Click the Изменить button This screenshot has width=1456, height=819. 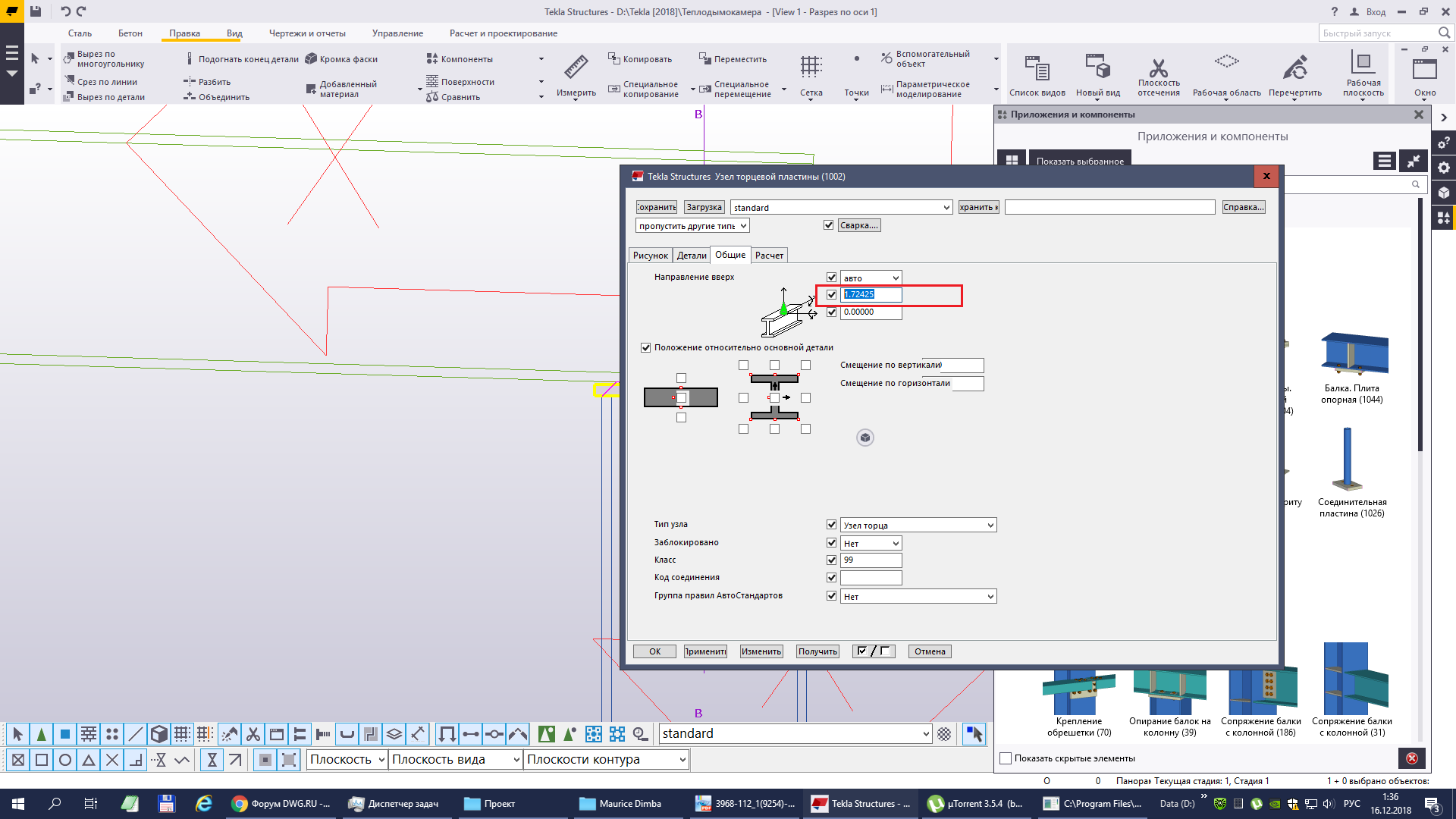click(761, 651)
